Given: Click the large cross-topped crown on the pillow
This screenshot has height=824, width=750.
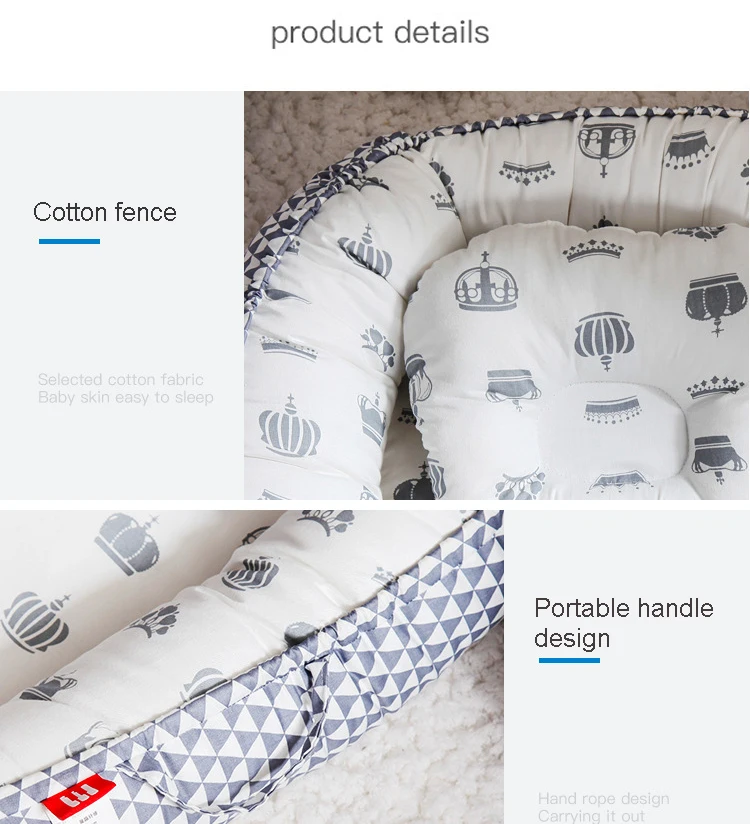Looking at the screenshot, I should [x=486, y=282].
